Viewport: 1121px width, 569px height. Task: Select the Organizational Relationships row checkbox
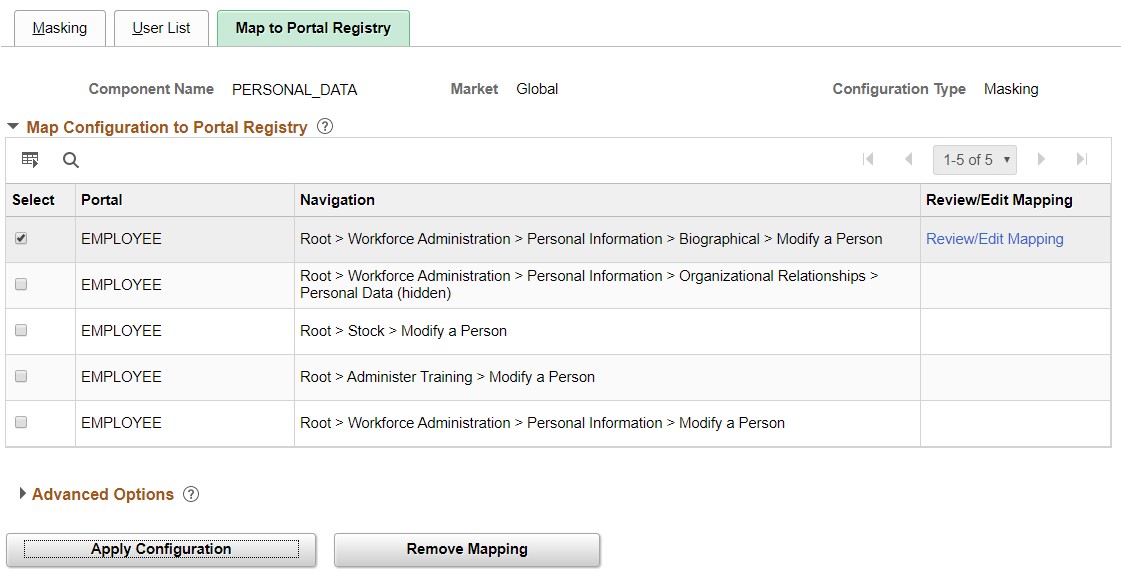click(21, 285)
